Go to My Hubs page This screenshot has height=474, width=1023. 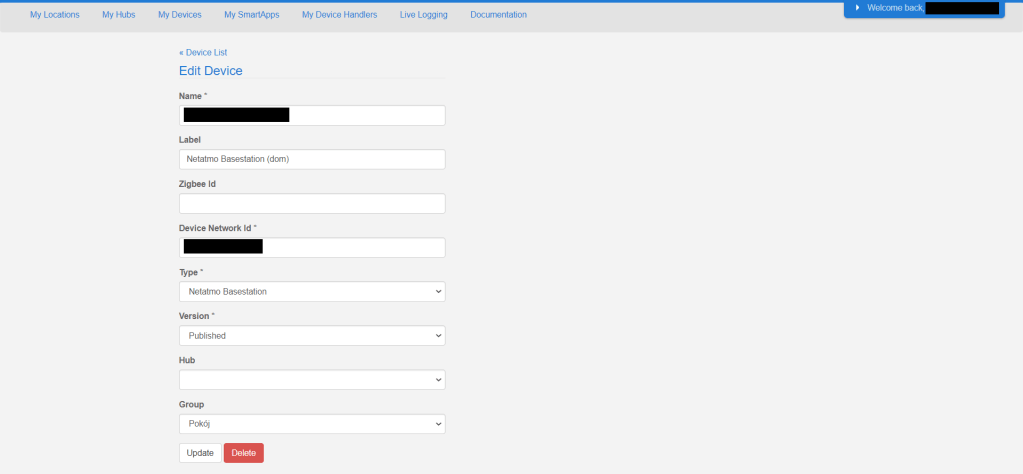[118, 15]
